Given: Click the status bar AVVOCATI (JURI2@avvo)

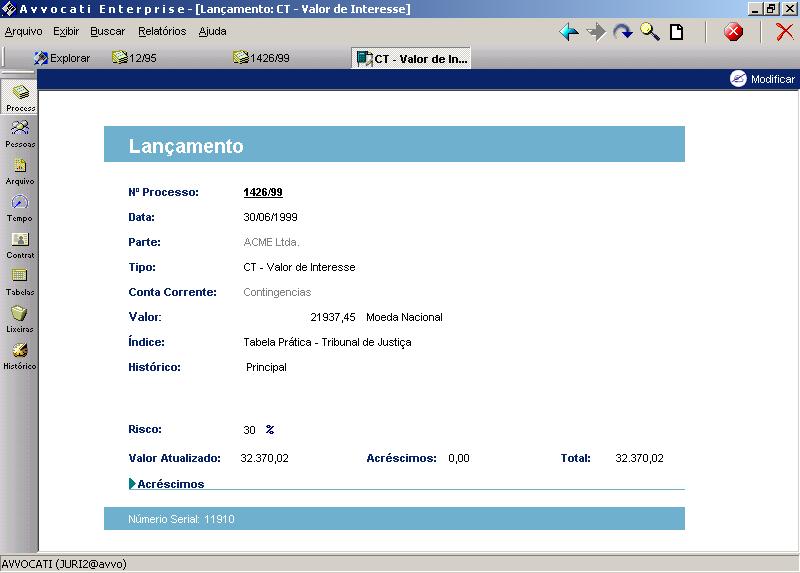Looking at the screenshot, I should click(64, 564).
